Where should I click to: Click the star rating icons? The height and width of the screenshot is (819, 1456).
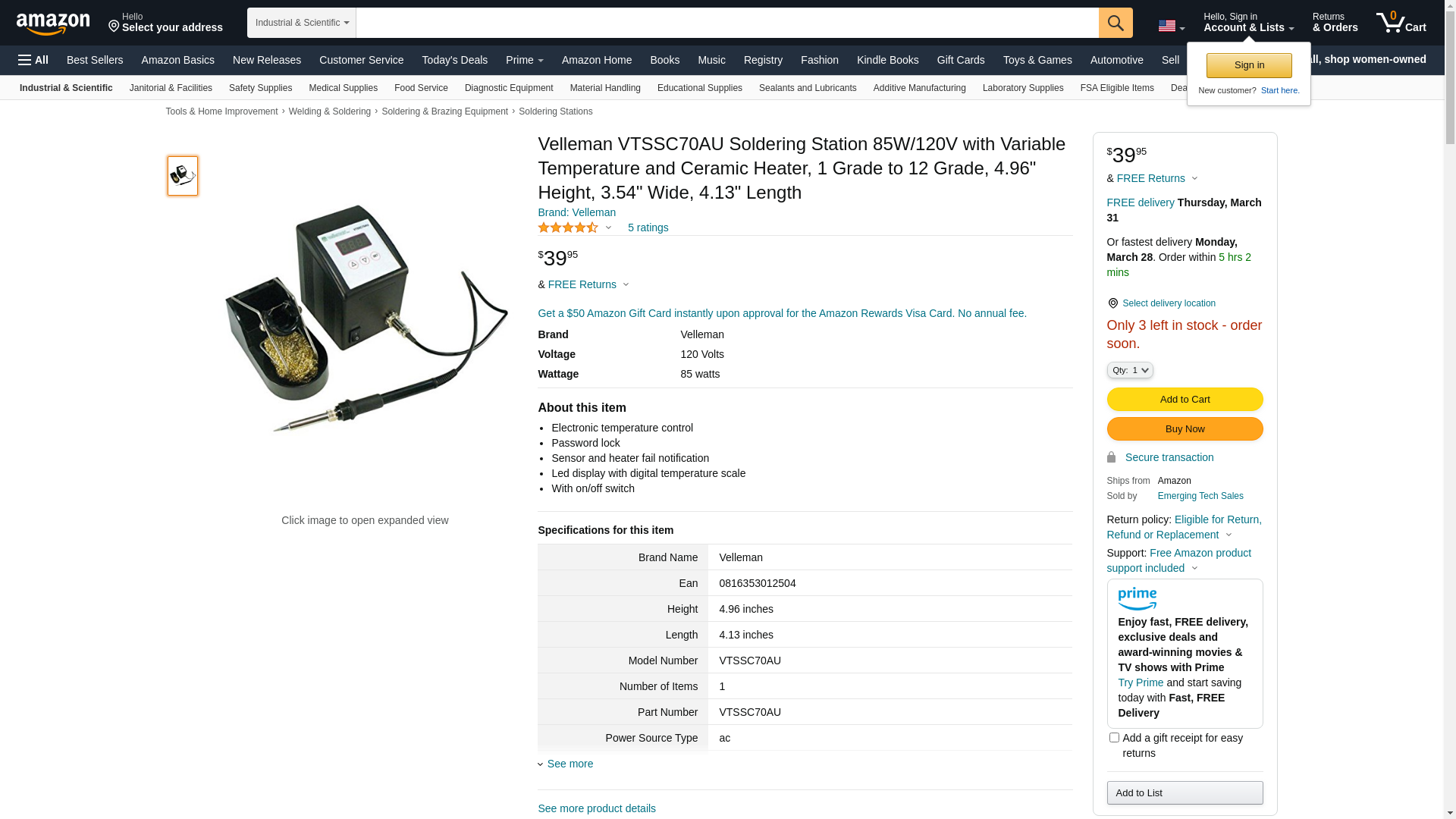click(568, 227)
